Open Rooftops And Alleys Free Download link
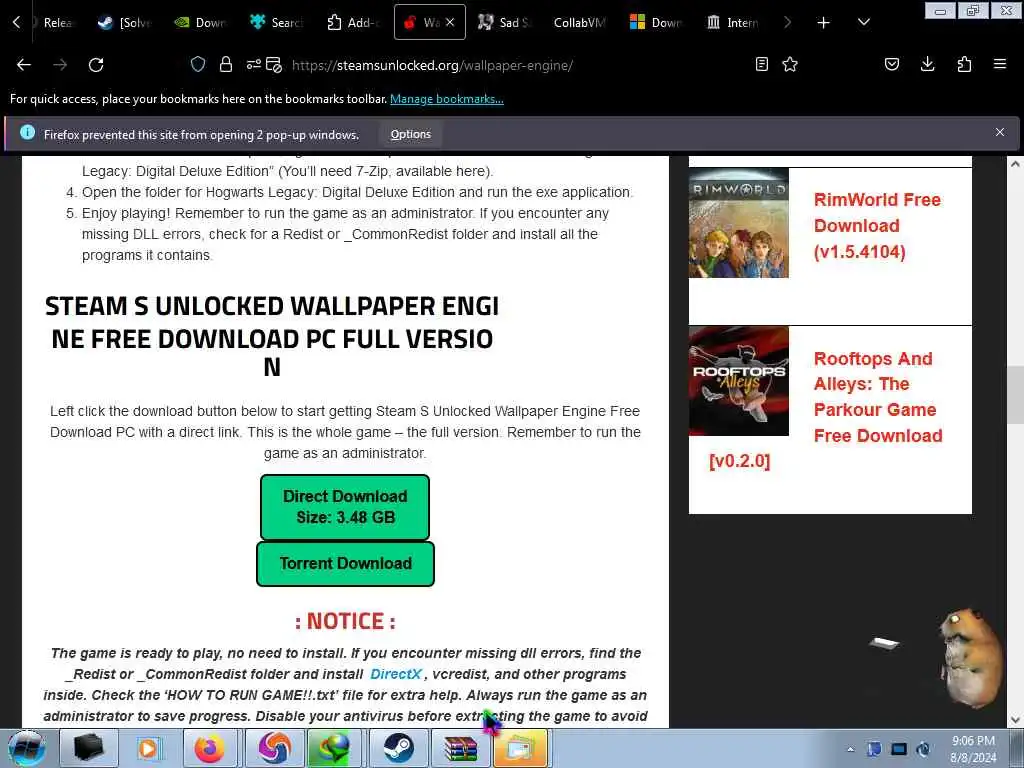Image resolution: width=1024 pixels, height=768 pixels. click(878, 397)
